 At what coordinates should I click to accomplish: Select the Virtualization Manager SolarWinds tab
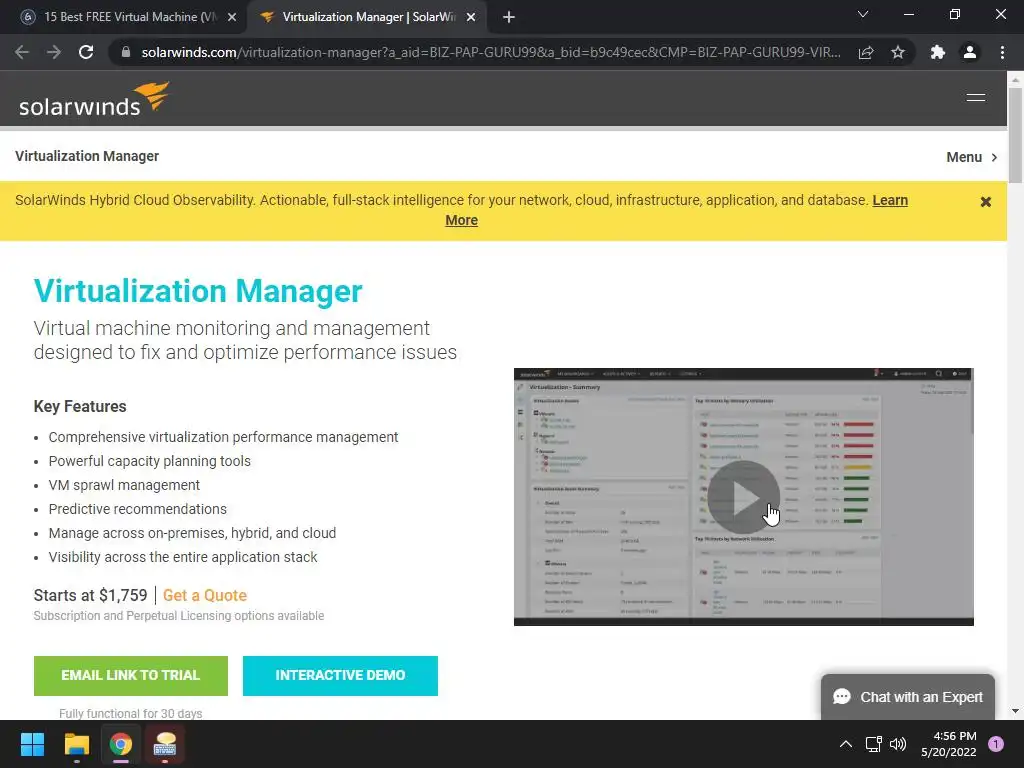[366, 17]
